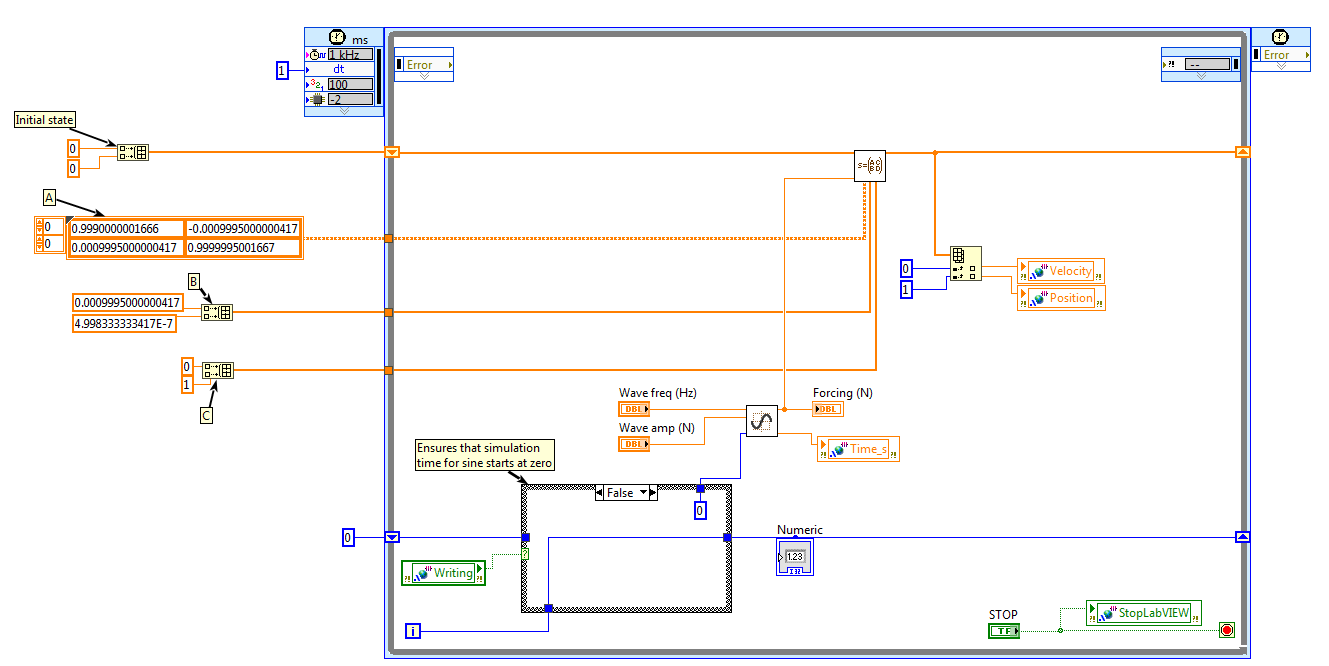1329x666 pixels.
Task: Select the StopLabVIEW shared variable node
Action: coord(1144,613)
